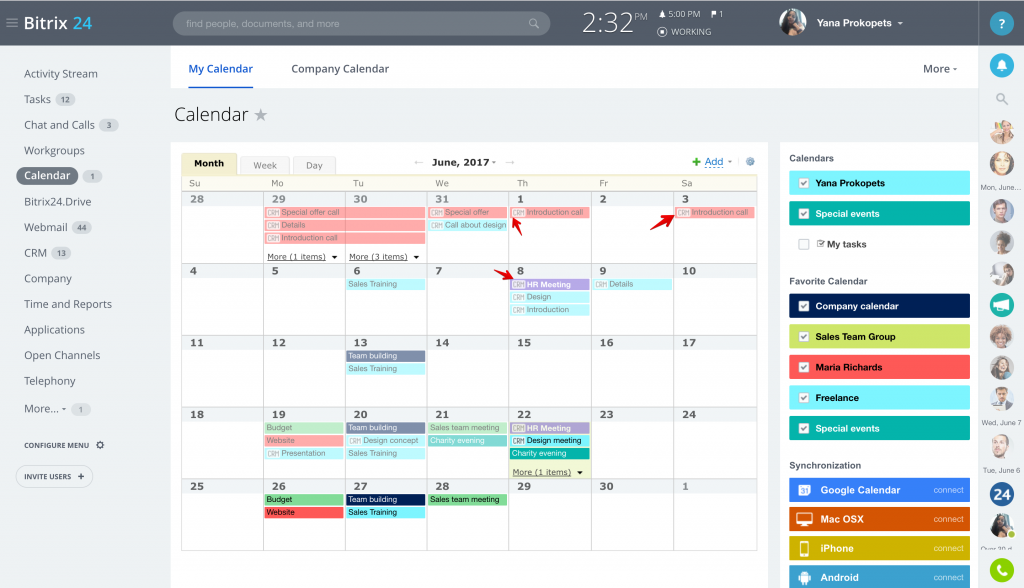The image size is (1024, 588).
Task: Connect Google Calendar
Action: [948, 490]
